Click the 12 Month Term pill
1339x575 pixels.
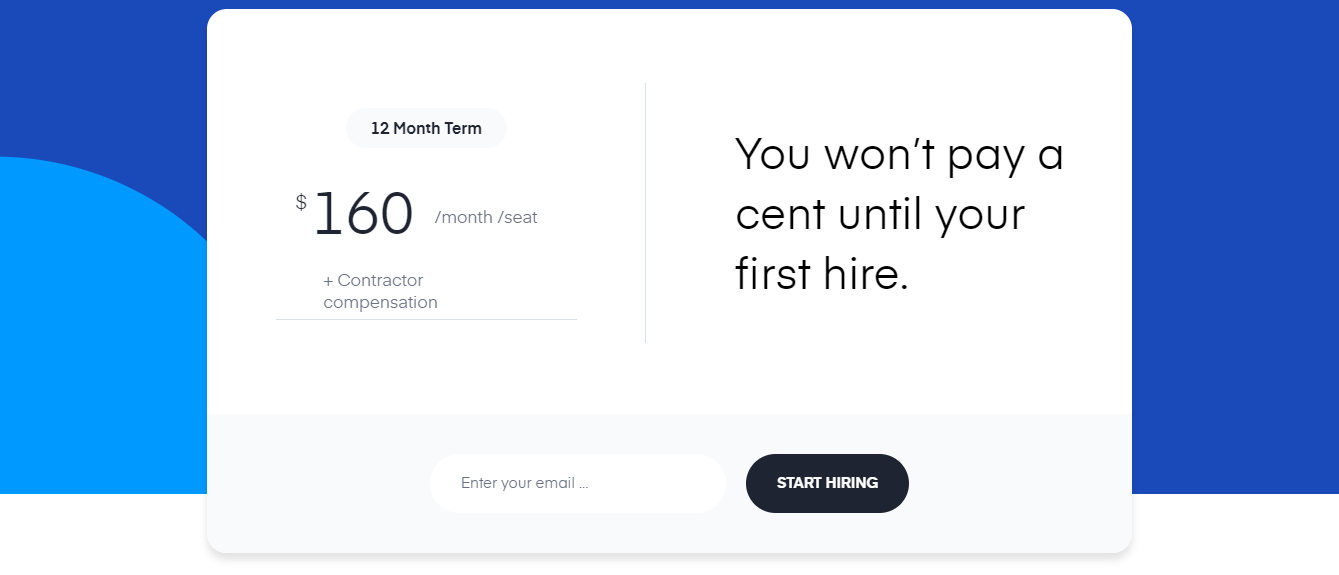pyautogui.click(x=426, y=128)
